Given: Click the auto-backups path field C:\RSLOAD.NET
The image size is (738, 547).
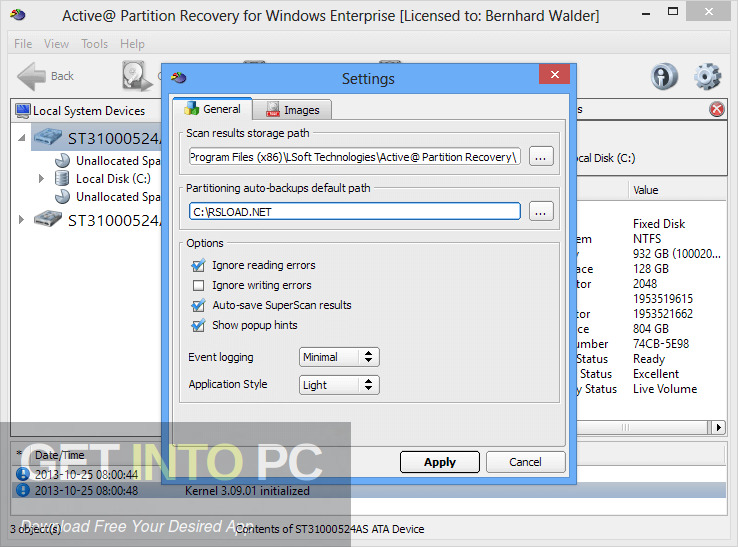Looking at the screenshot, I should 355,212.
